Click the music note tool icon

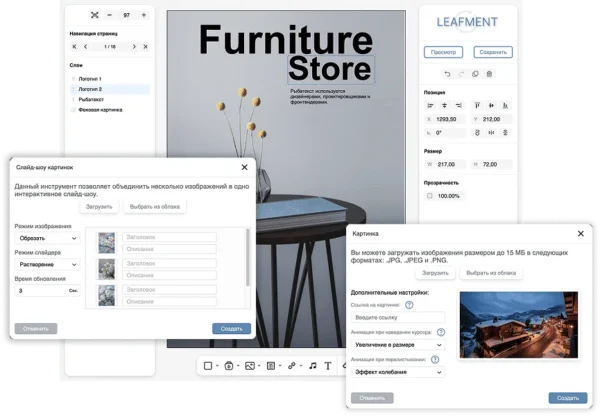312,366
